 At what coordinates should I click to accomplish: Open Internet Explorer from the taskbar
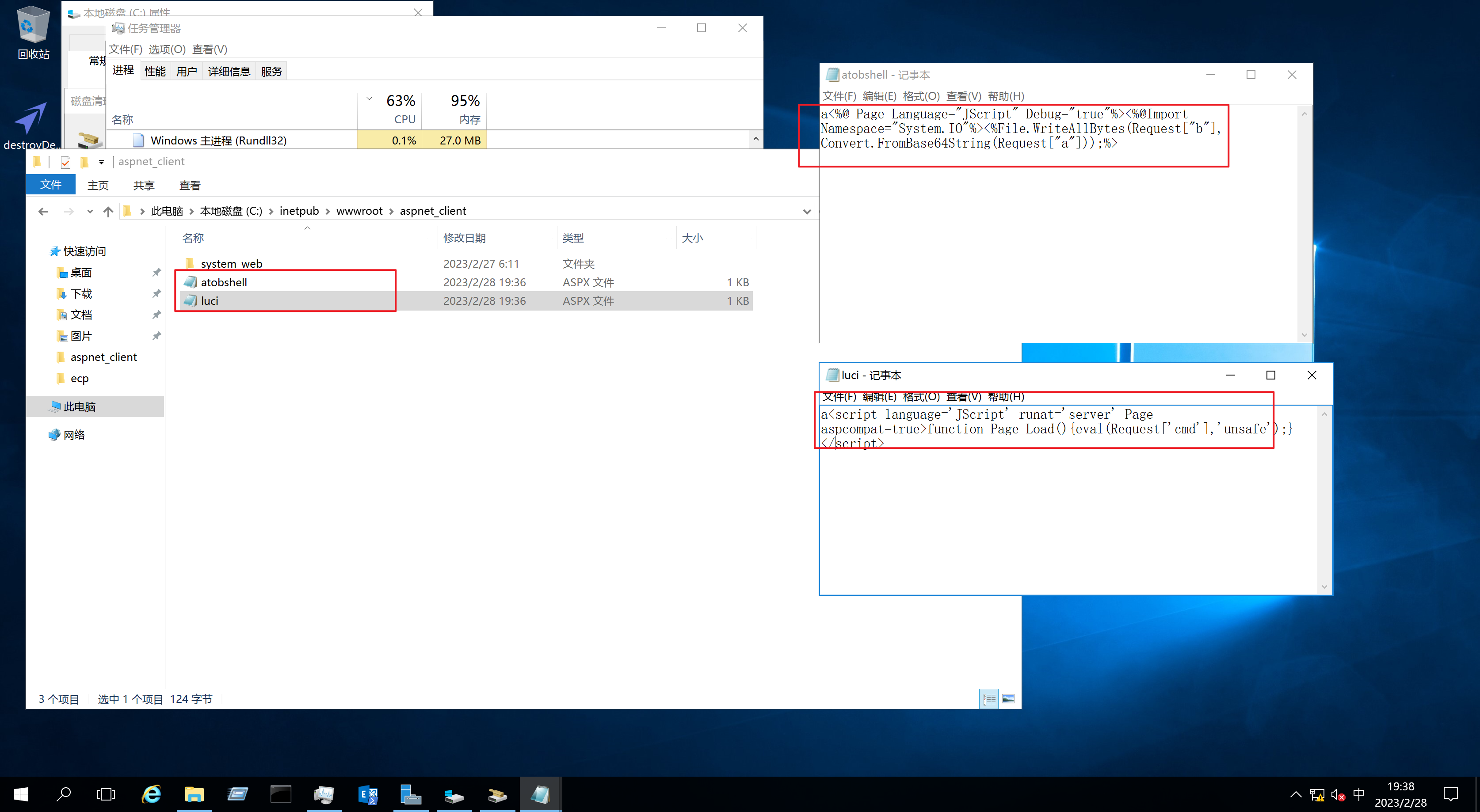[151, 794]
